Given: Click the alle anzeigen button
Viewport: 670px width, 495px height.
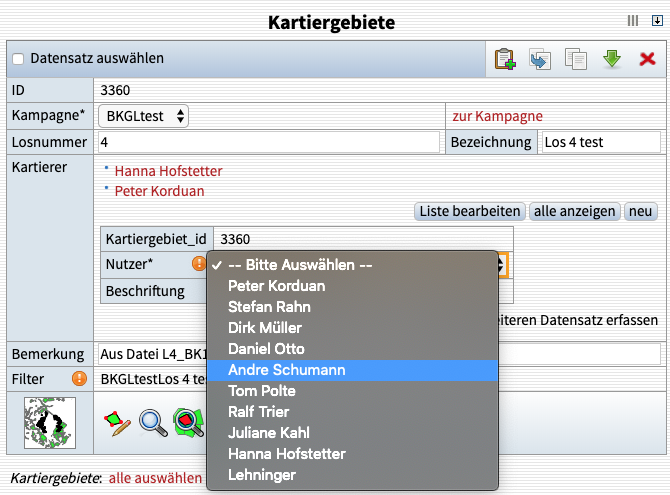Looking at the screenshot, I should tap(574, 211).
